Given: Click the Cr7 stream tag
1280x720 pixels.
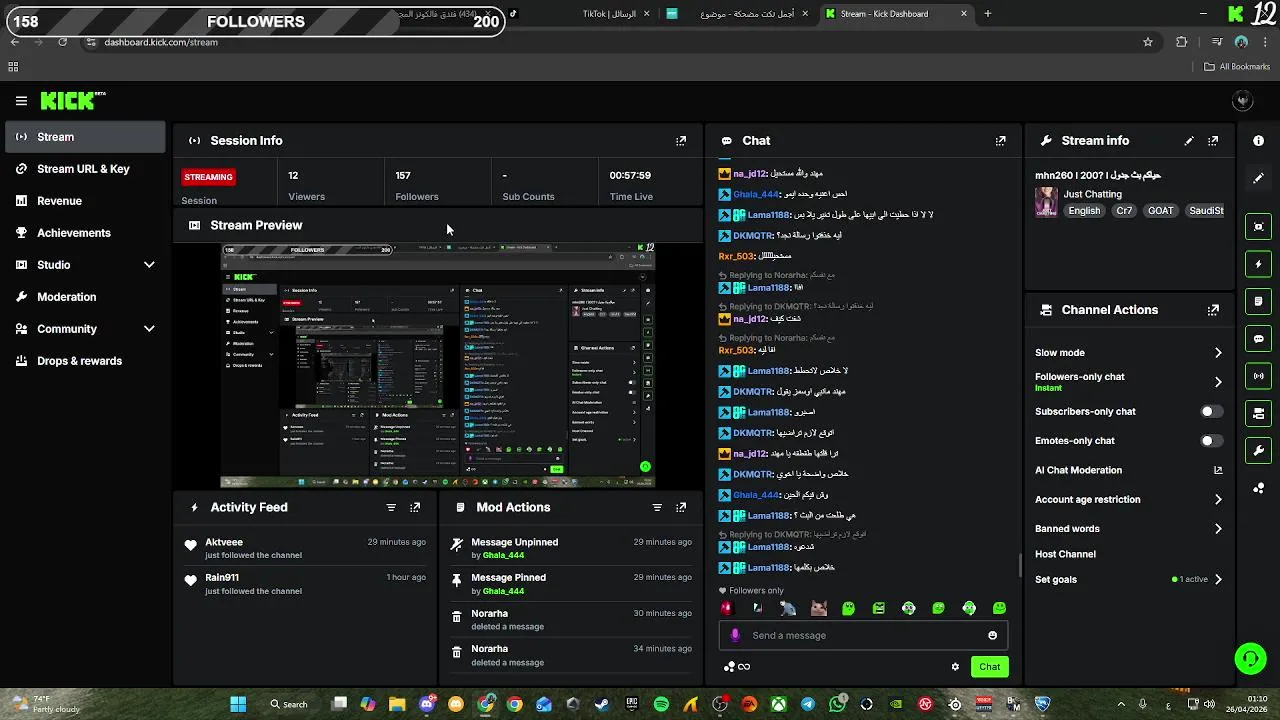Looking at the screenshot, I should point(1124,211).
